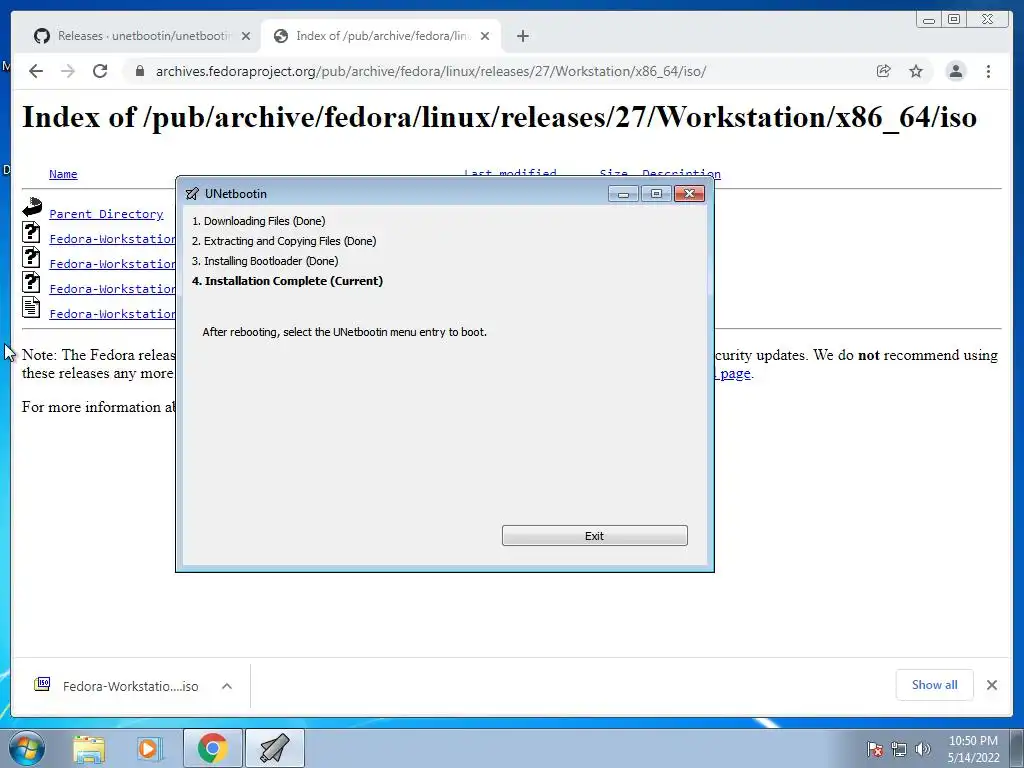Click 'After rebooting' instruction text
This screenshot has height=768, width=1024.
[x=344, y=332]
